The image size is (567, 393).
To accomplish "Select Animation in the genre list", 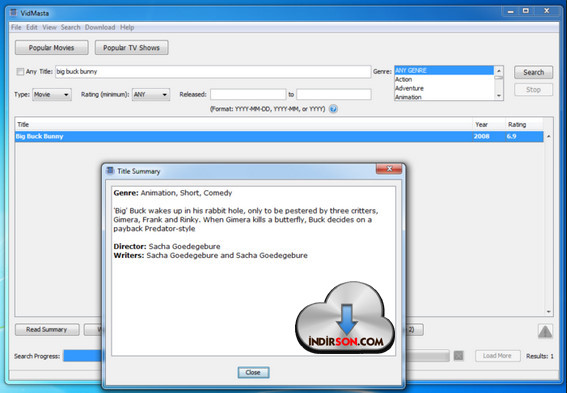I will coord(444,97).
